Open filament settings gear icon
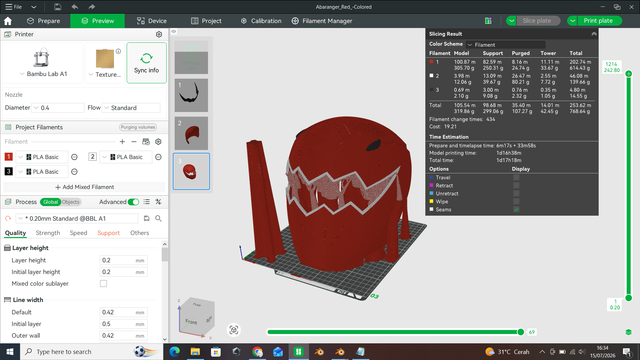The height and width of the screenshot is (360, 640). [158, 142]
